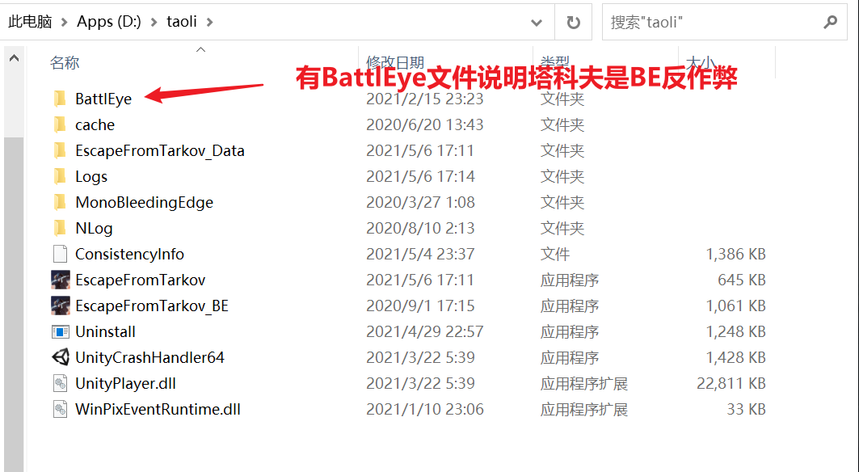Click the EscapeFromTarkov_BE application icon
This screenshot has width=859, height=472.
60,306
